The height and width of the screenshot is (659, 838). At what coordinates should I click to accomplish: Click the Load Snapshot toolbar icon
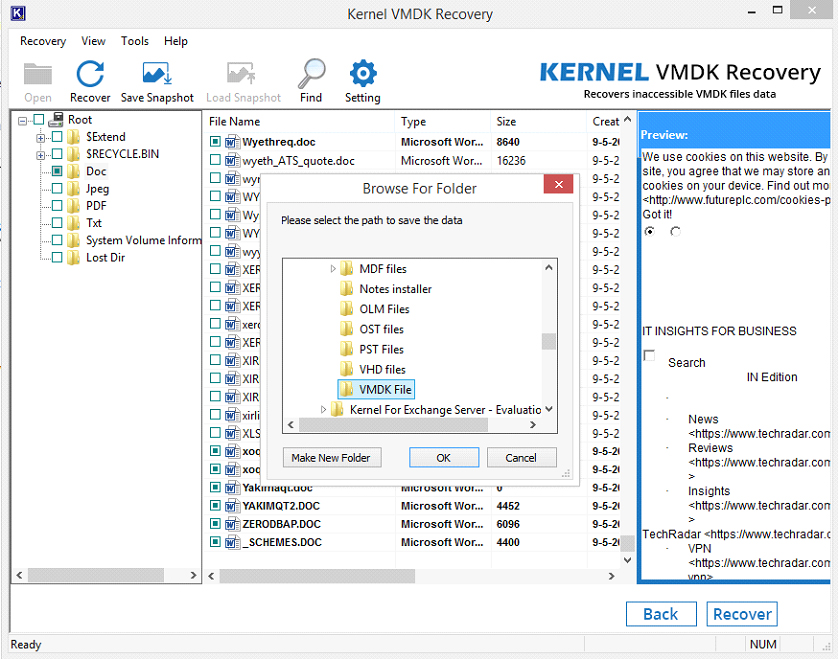(x=241, y=74)
